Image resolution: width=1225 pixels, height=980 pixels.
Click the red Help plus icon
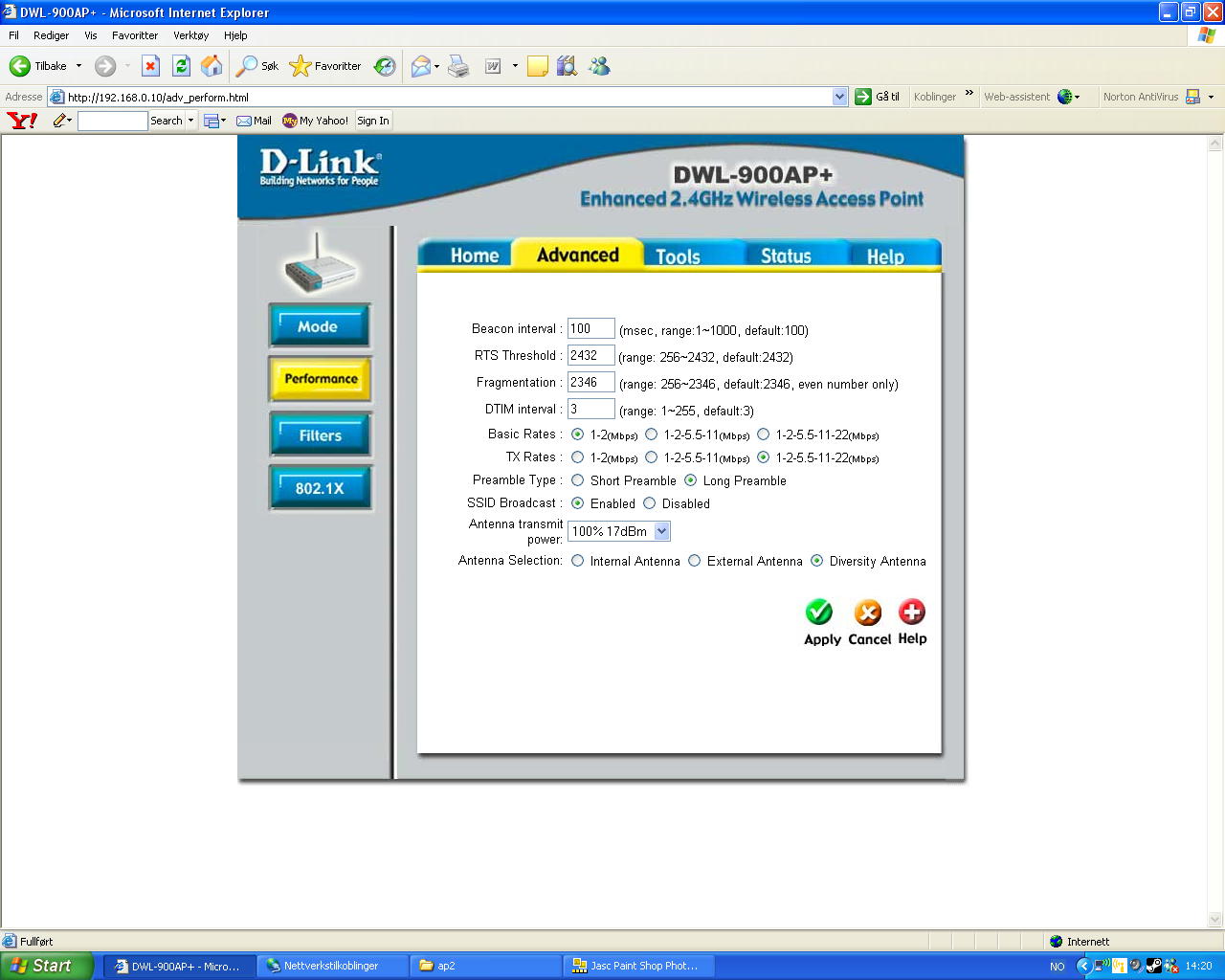click(x=912, y=612)
